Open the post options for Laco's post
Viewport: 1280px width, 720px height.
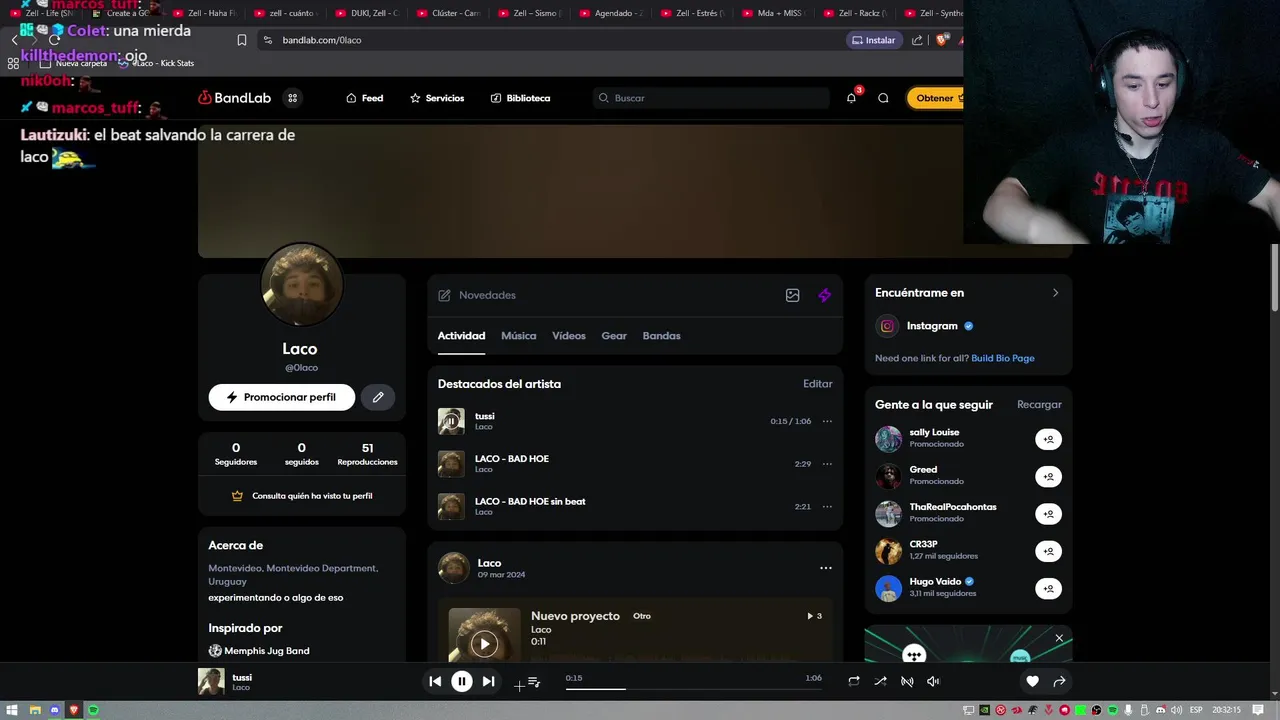point(826,568)
